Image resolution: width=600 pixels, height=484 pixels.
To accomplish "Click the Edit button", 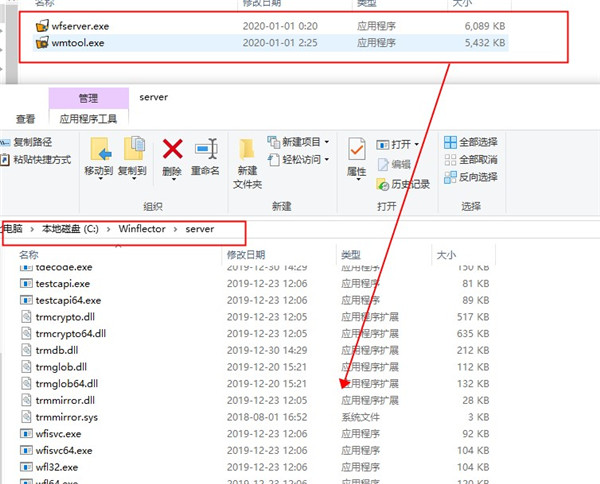I will click(x=394, y=165).
